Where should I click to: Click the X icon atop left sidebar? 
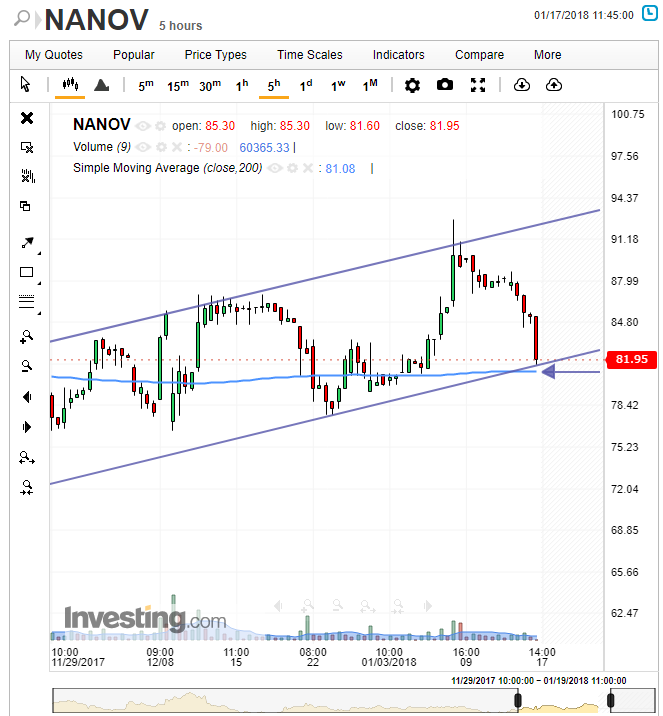pos(27,118)
